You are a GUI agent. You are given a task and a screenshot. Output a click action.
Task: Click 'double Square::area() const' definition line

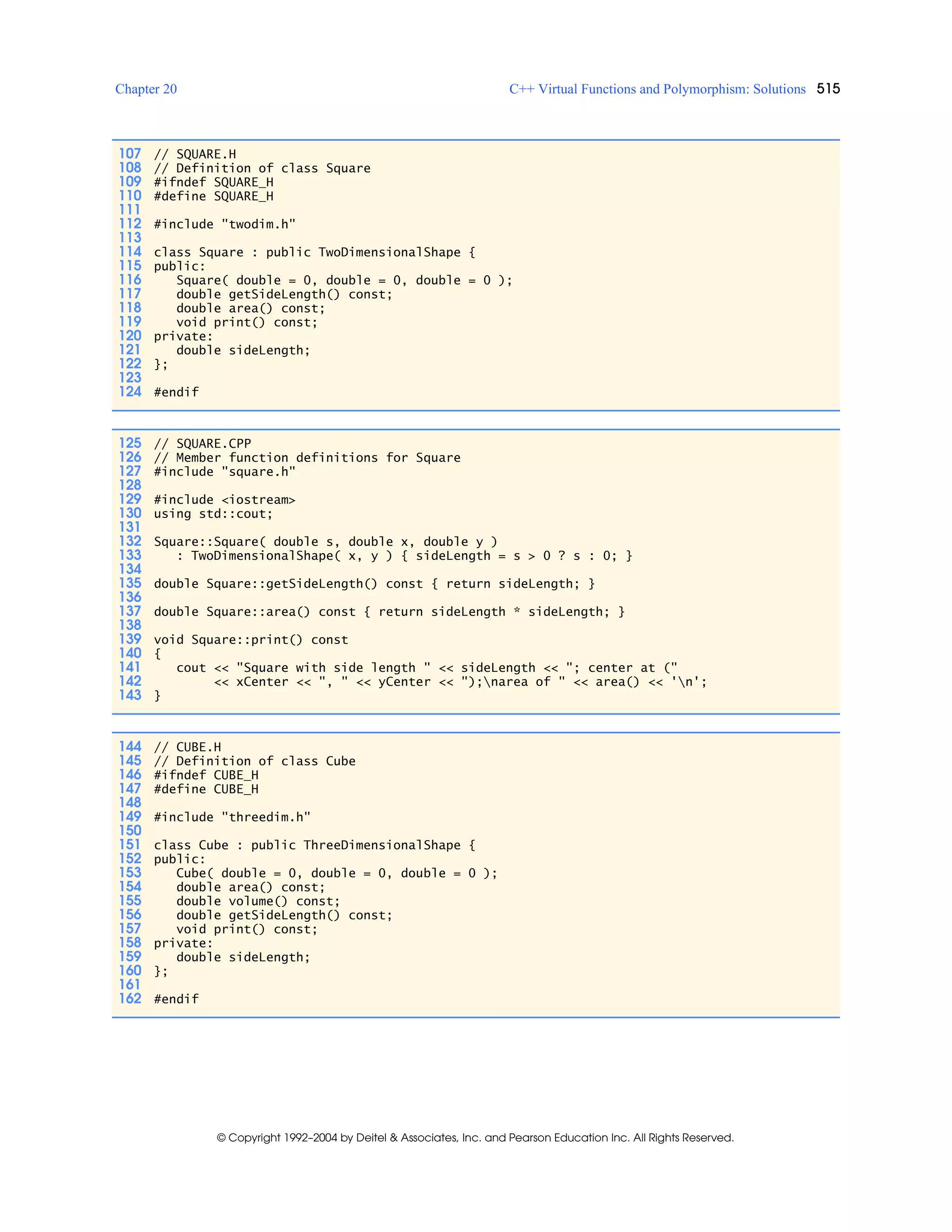tap(390, 612)
